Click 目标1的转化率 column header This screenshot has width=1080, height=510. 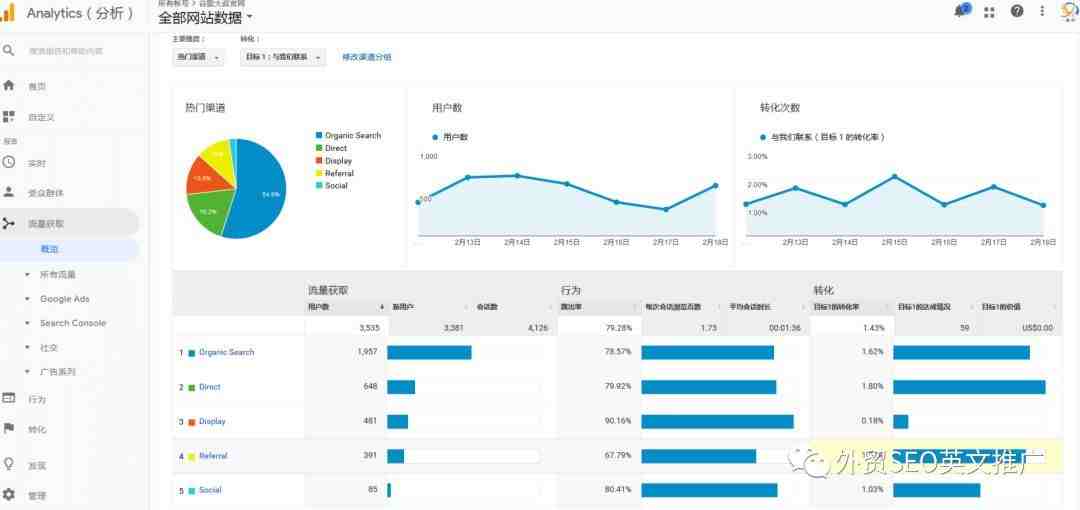[x=835, y=307]
